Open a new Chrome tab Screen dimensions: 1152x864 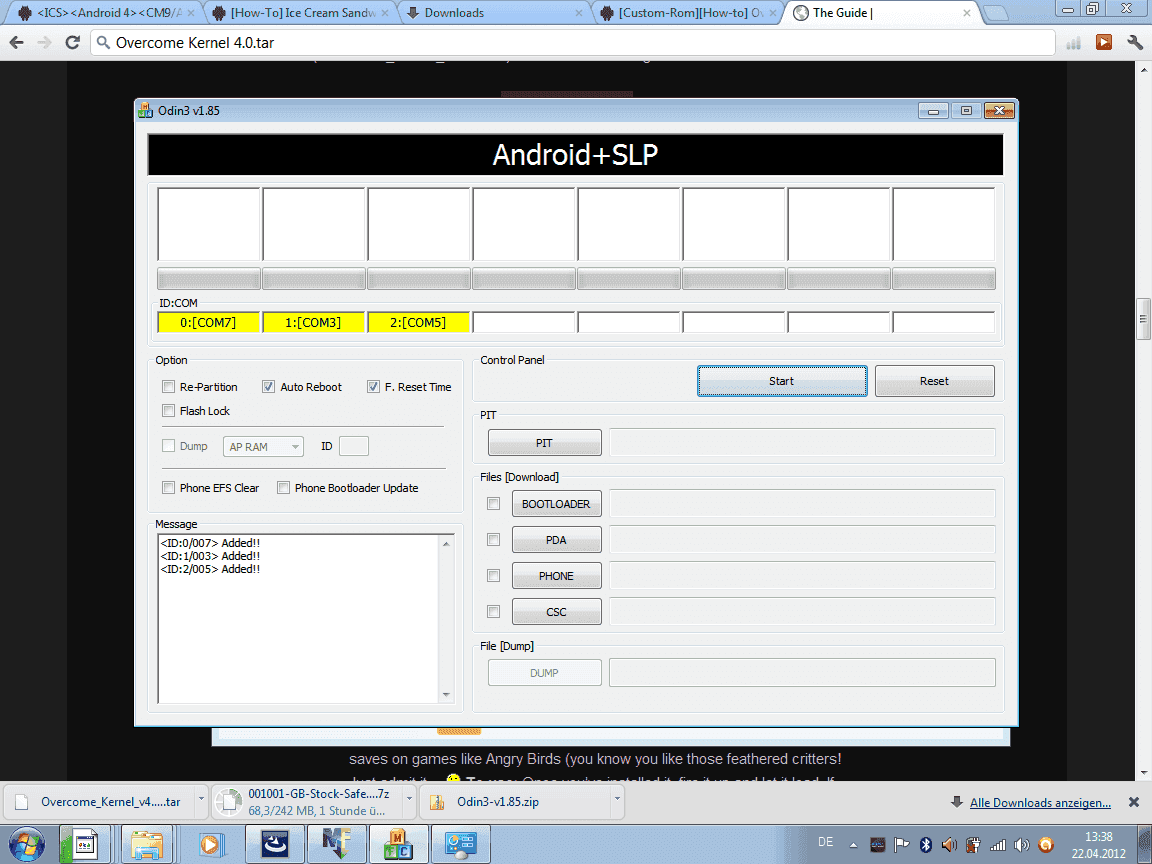tap(996, 13)
